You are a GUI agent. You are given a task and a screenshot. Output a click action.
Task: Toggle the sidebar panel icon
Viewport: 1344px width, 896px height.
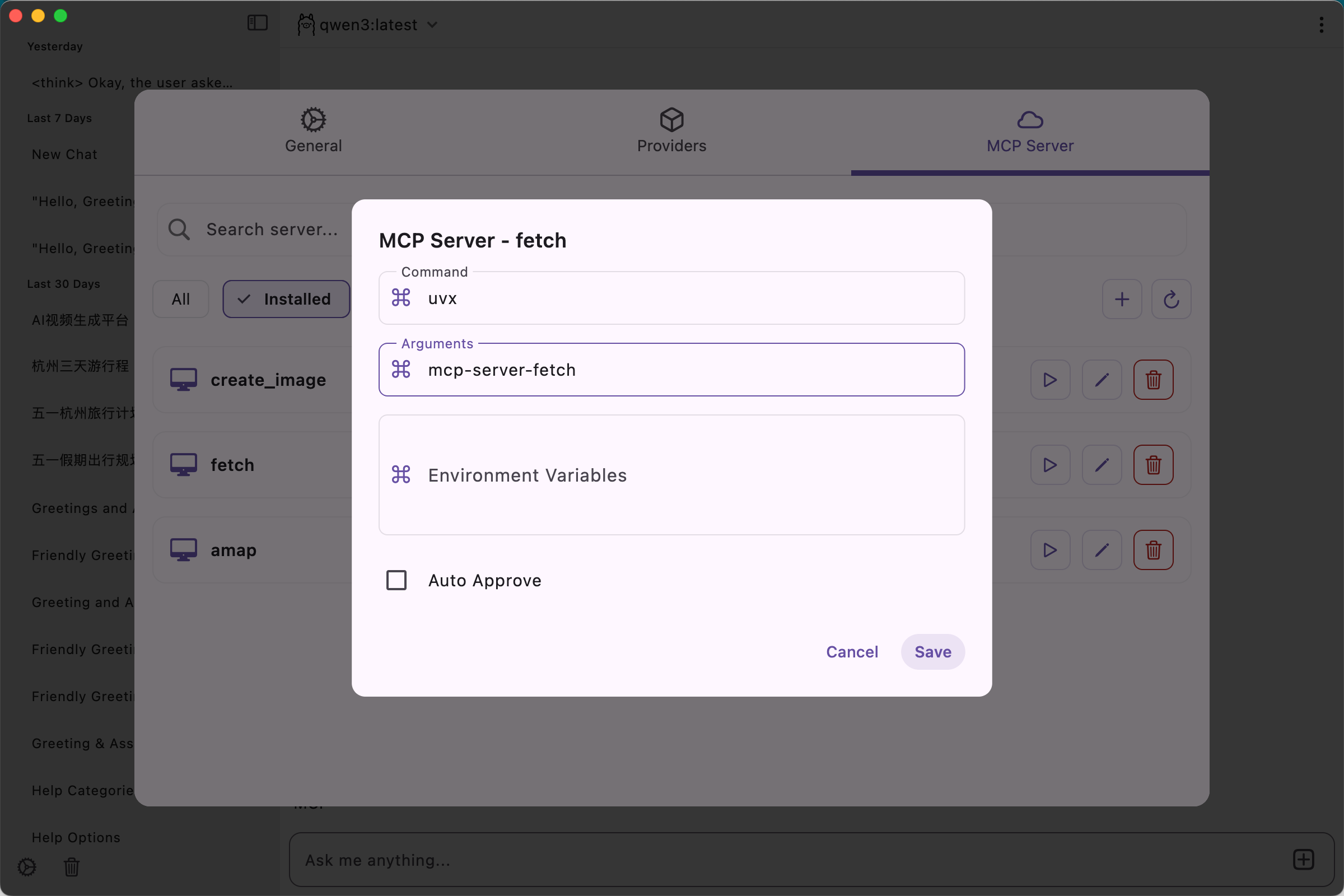[257, 23]
